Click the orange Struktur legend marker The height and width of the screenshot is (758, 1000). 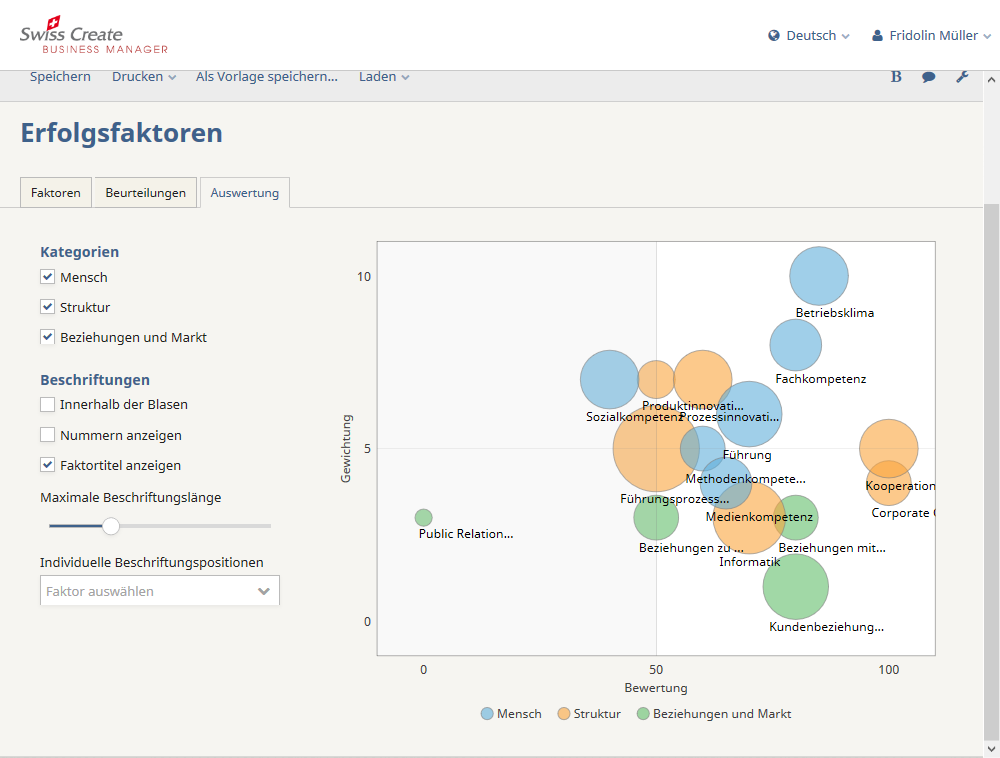click(564, 714)
